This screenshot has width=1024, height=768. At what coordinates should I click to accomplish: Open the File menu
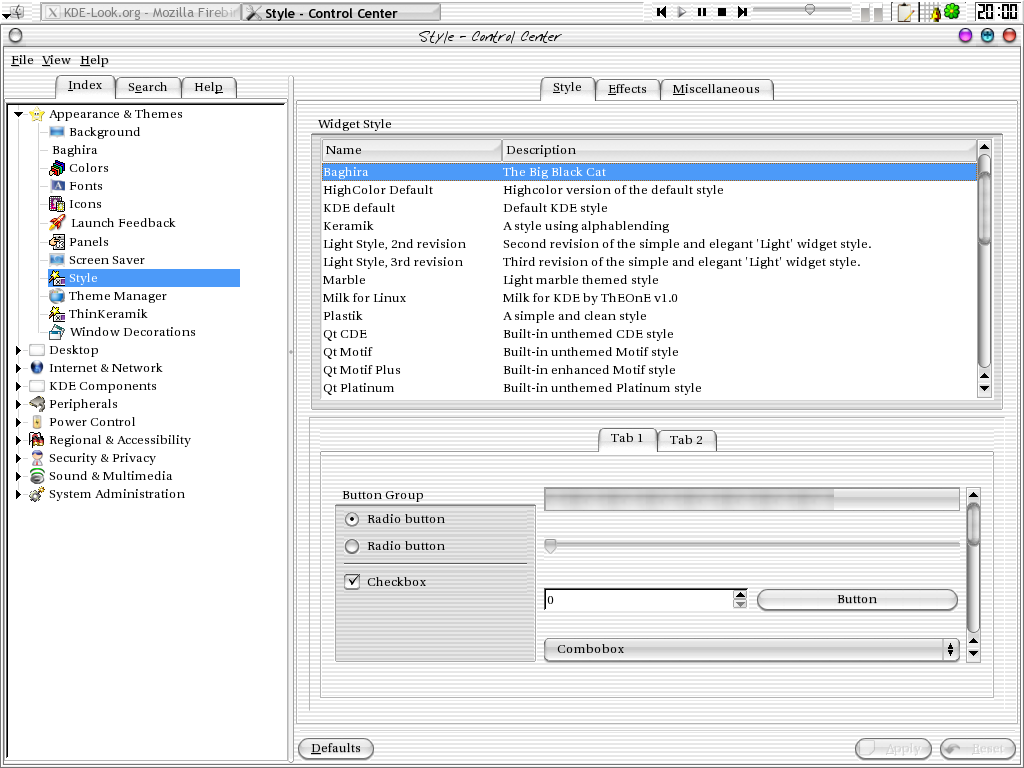[x=22, y=60]
